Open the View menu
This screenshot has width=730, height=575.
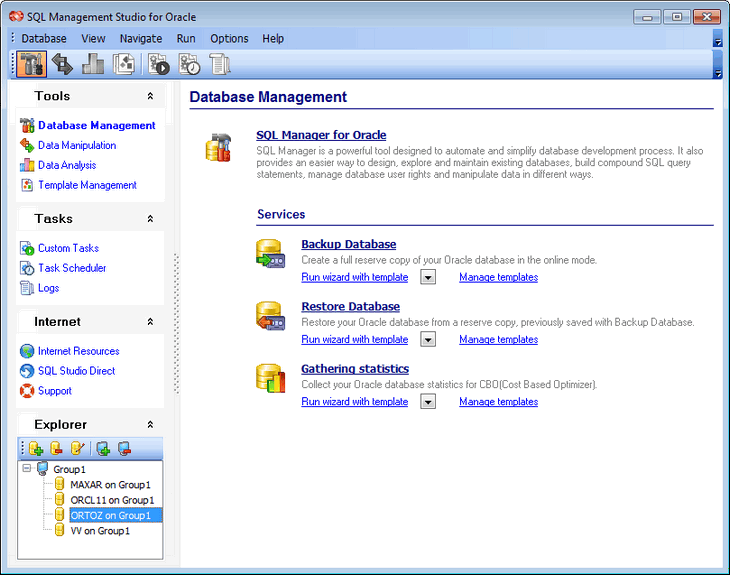[93, 39]
